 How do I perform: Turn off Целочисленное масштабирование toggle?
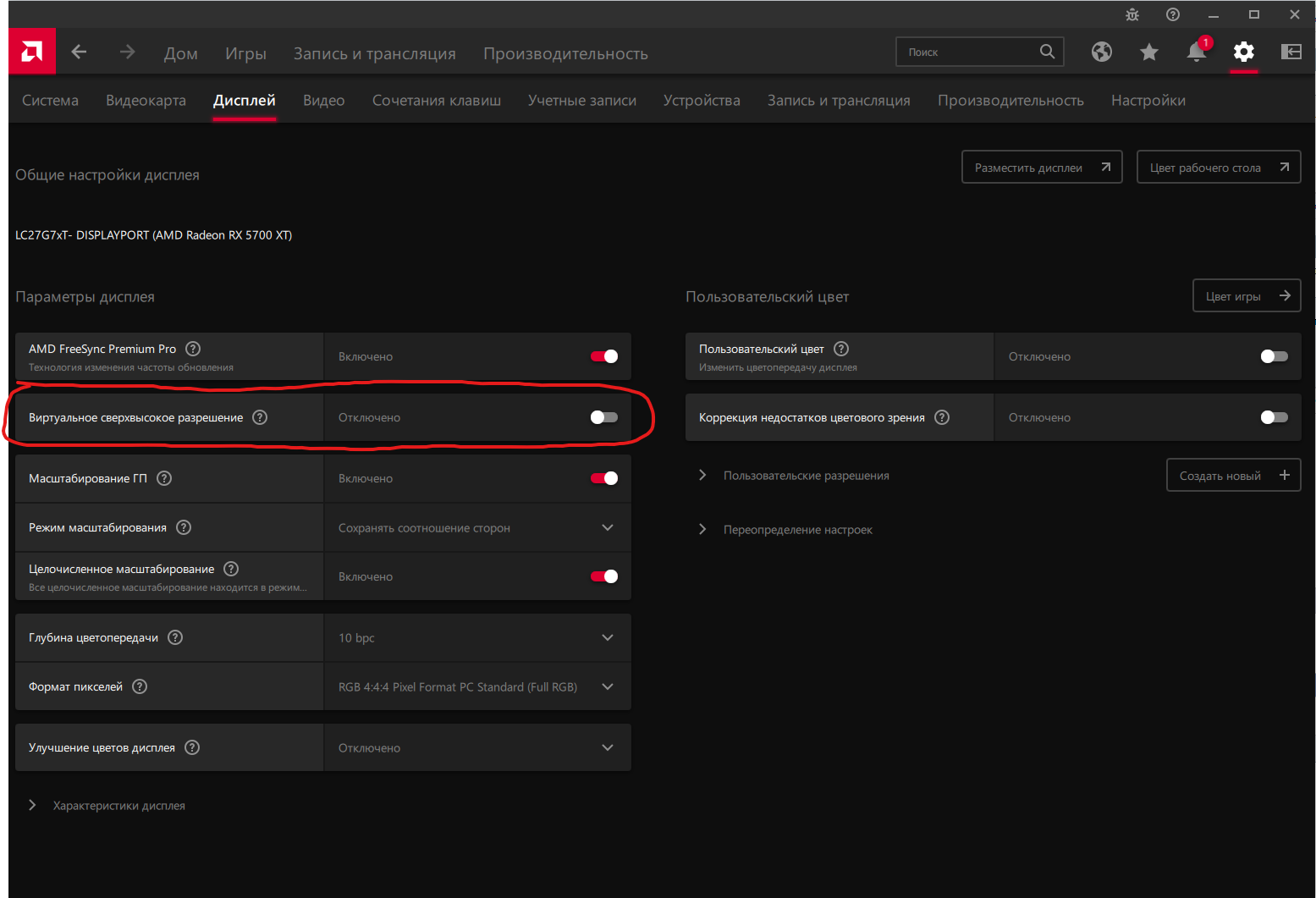point(604,576)
